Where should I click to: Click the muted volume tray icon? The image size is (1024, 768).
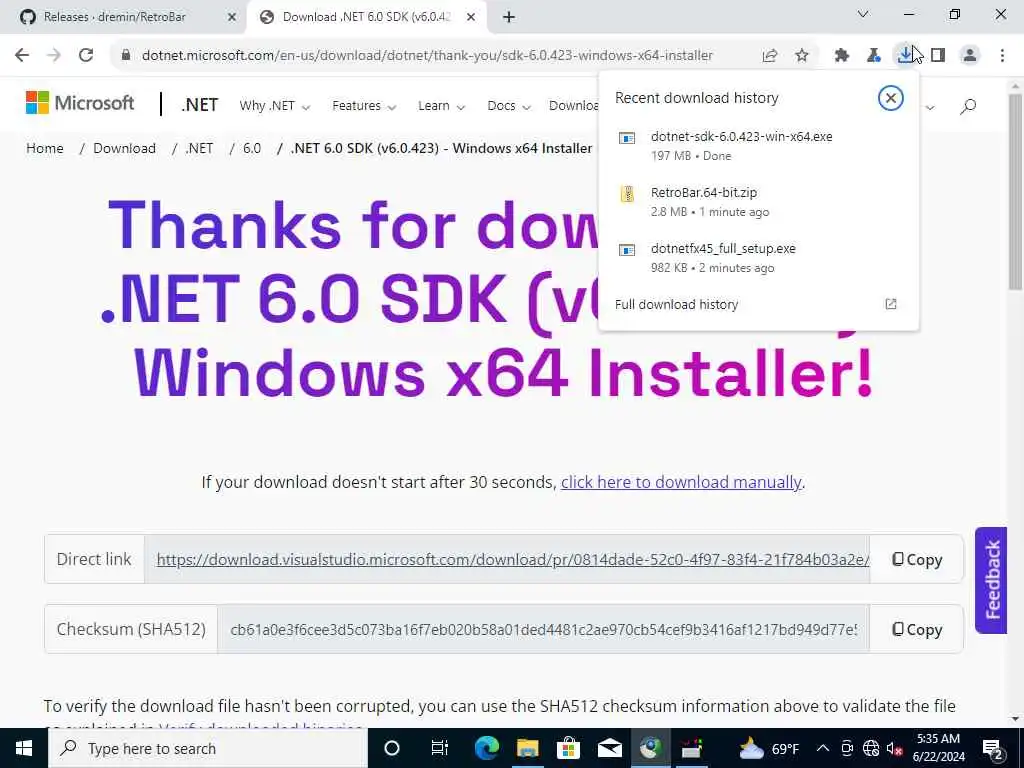tap(895, 748)
